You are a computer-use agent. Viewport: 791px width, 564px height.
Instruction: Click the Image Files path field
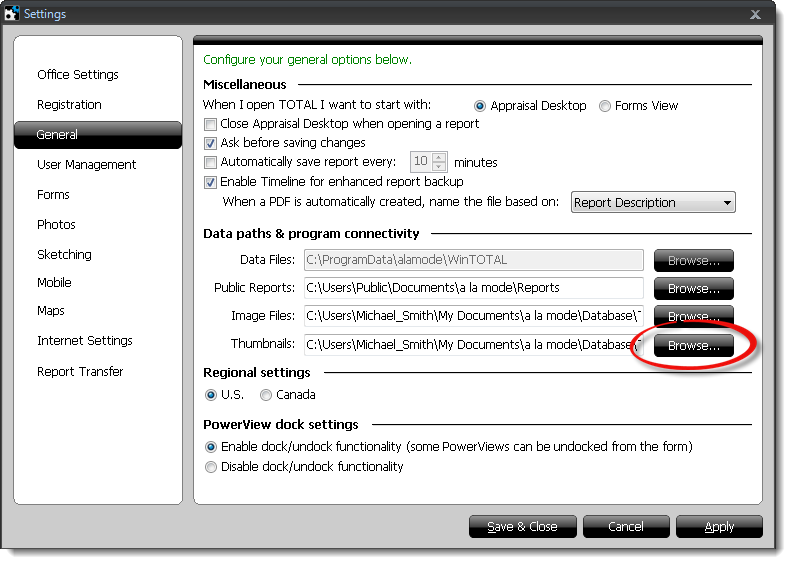tap(474, 316)
